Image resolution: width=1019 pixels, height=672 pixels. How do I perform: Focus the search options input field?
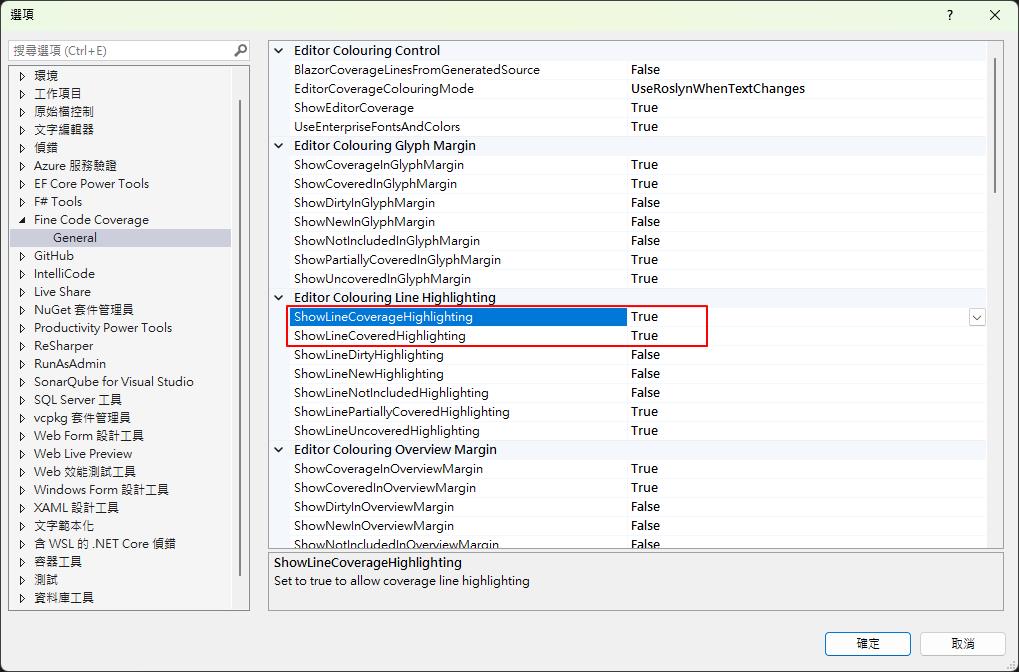[x=120, y=50]
